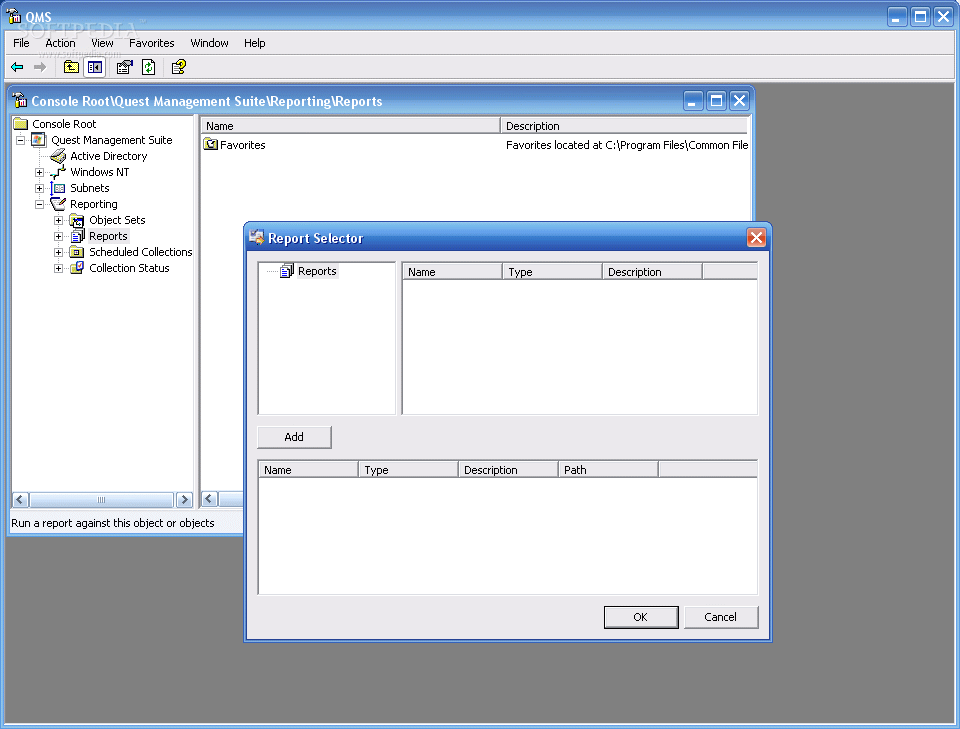Click the Forward arrow toolbar icon

coord(40,67)
